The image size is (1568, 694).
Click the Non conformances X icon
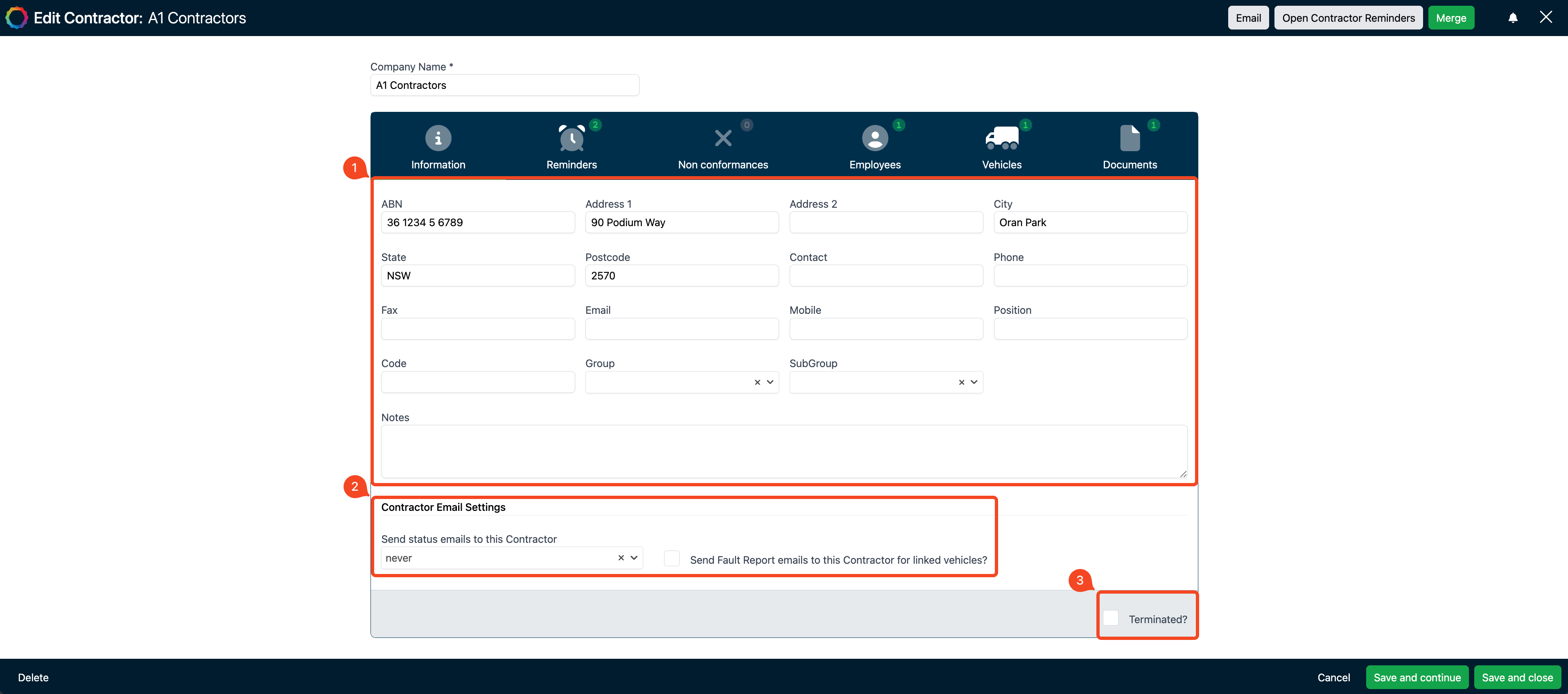[723, 138]
